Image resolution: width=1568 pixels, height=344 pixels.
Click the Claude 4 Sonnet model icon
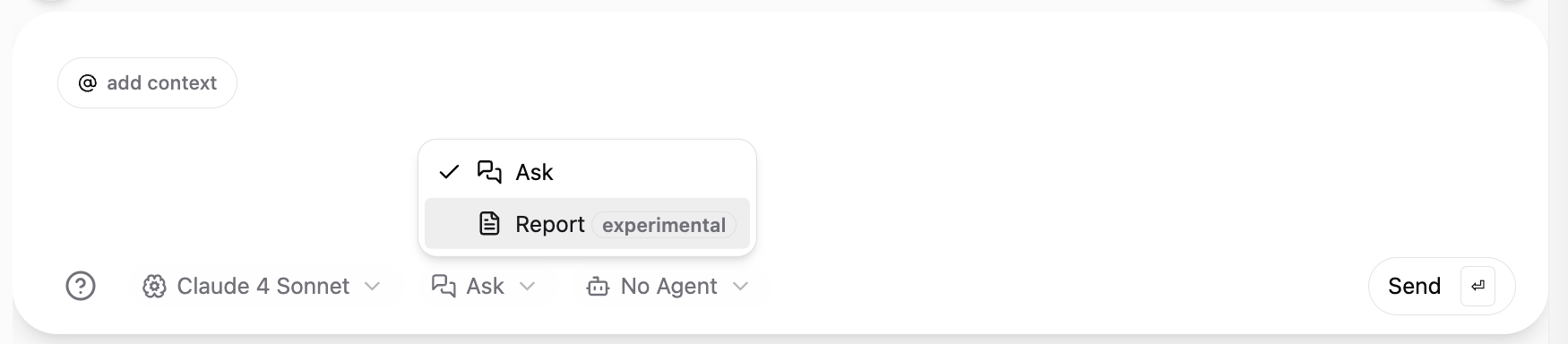[154, 287]
